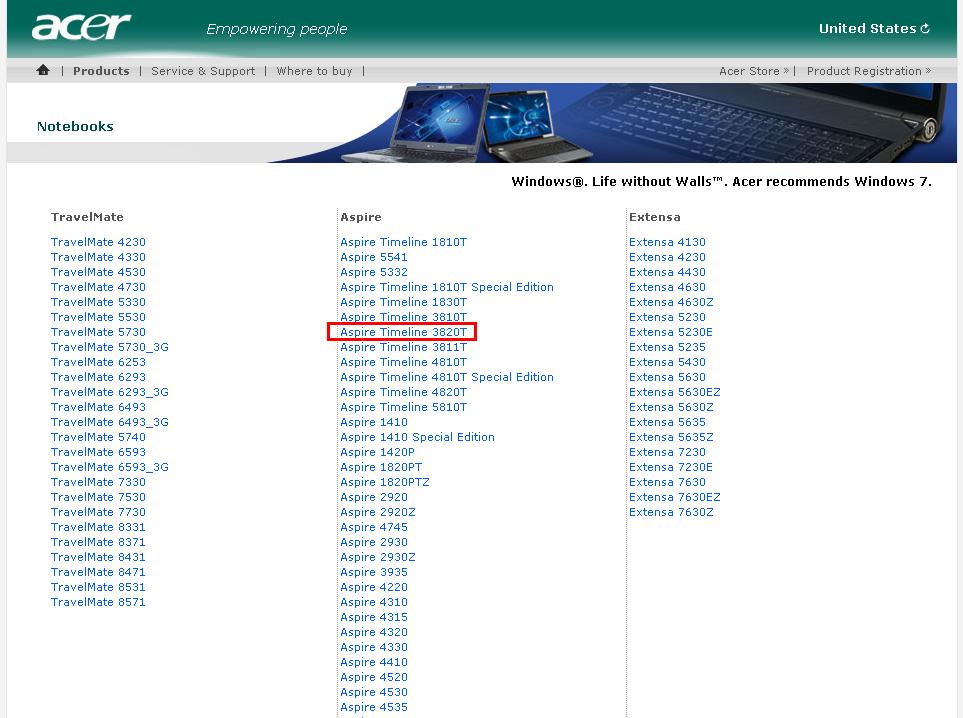Open Aspire 1410 Special Edition link
This screenshot has height=718, width=963.
418,437
